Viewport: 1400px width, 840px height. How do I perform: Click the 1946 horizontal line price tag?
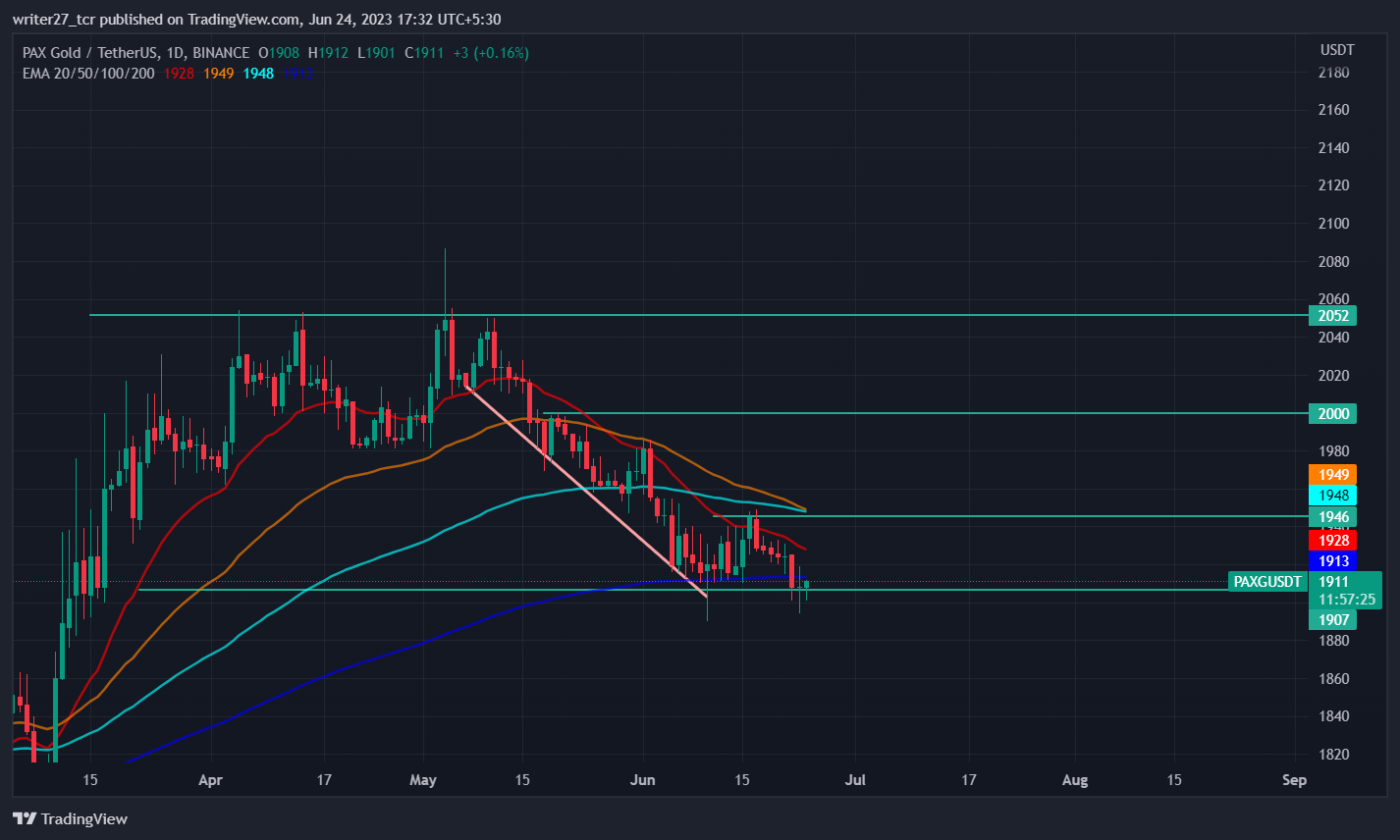pyautogui.click(x=1333, y=517)
